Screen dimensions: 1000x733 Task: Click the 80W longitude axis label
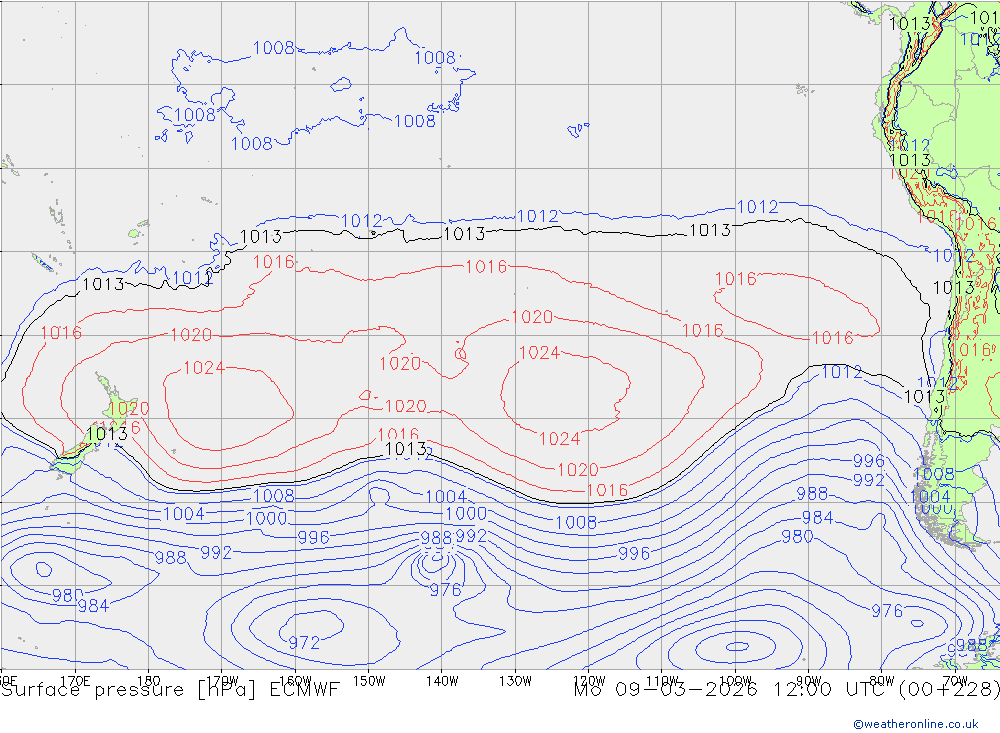click(882, 681)
